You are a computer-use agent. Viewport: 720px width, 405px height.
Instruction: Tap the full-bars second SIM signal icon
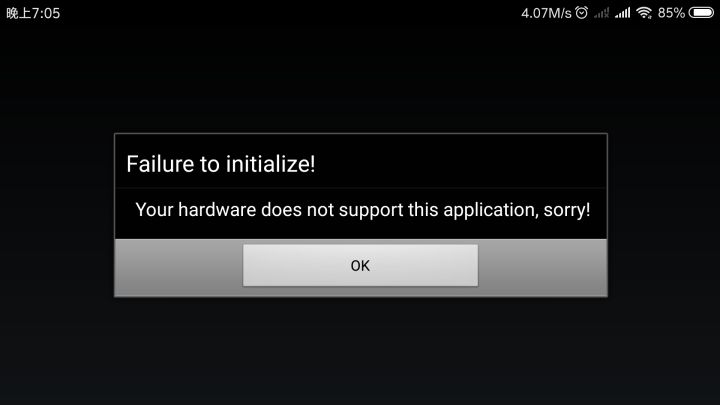pyautogui.click(x=623, y=13)
